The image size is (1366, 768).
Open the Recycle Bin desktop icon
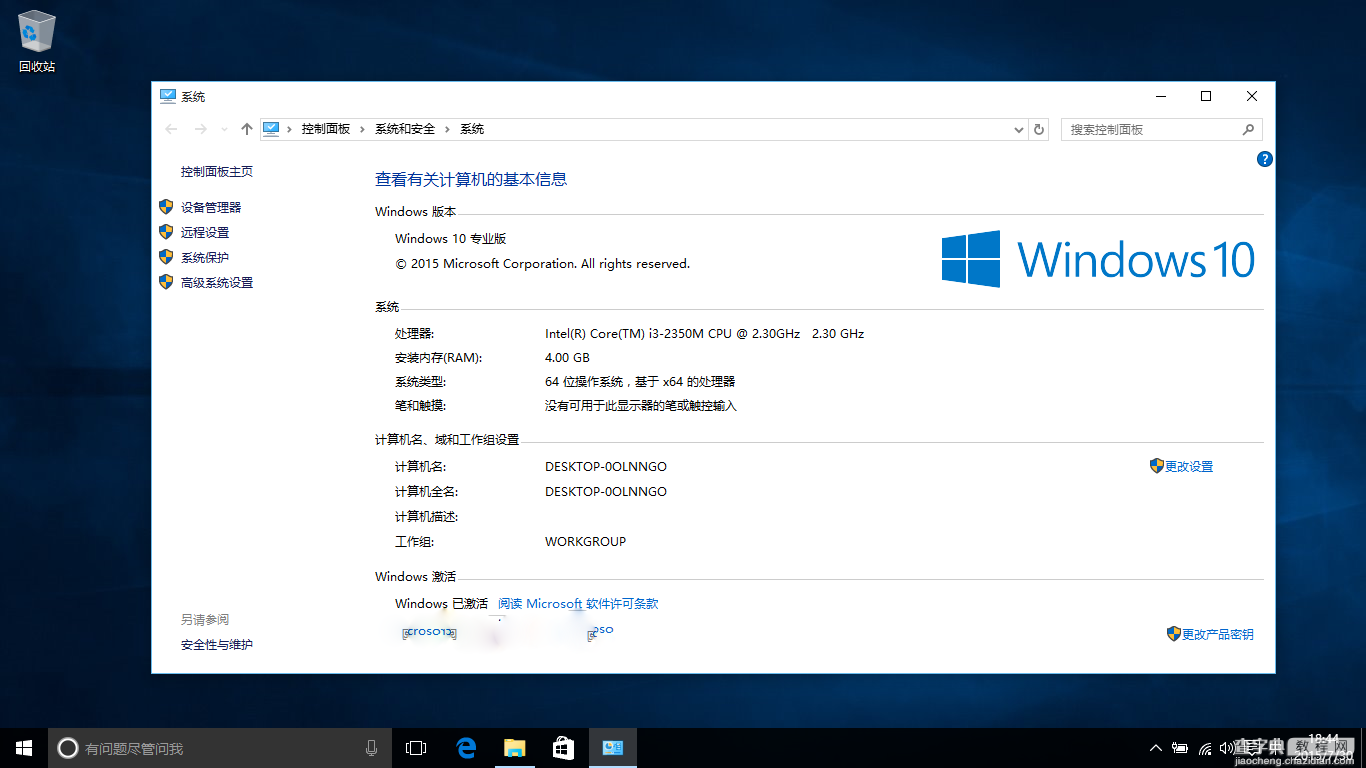[37, 42]
